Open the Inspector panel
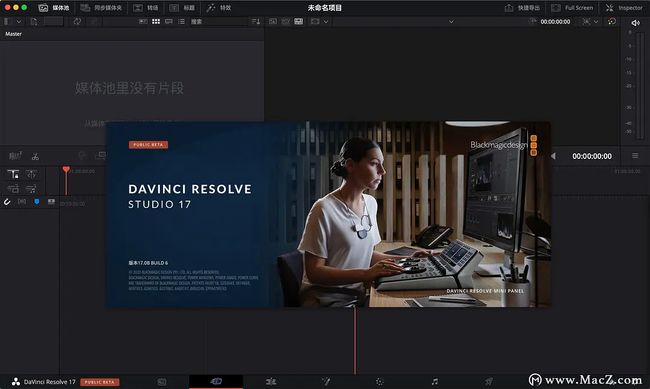650x389 pixels. 624,8
